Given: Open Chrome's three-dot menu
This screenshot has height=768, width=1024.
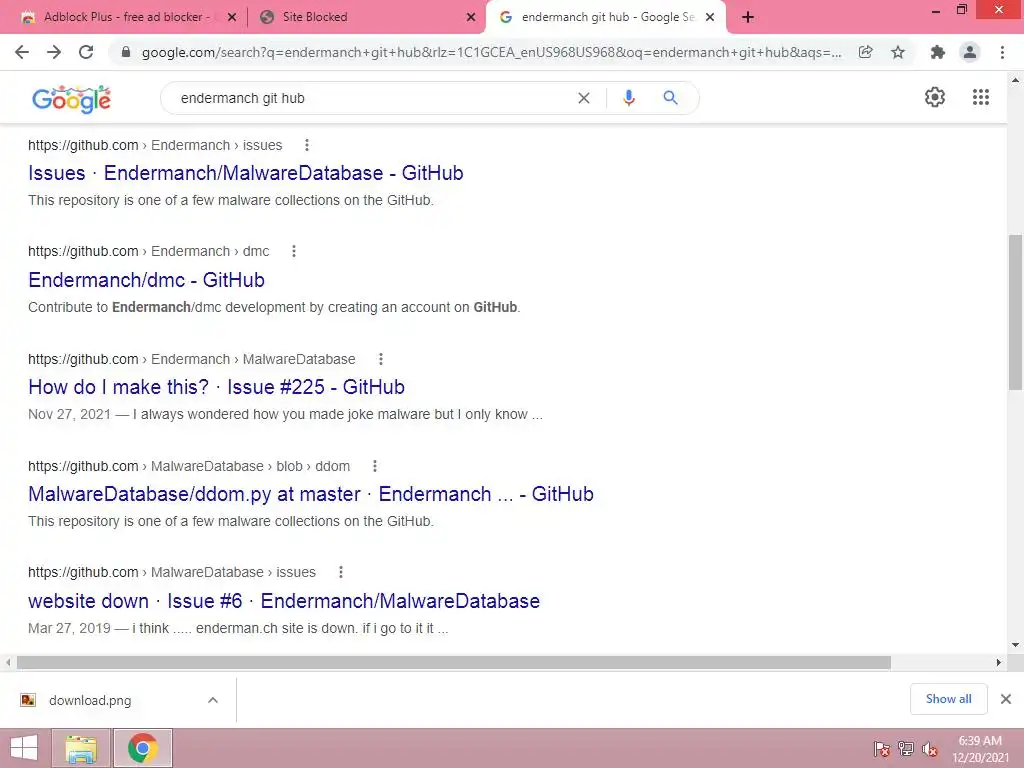Looking at the screenshot, I should click(x=1002, y=52).
